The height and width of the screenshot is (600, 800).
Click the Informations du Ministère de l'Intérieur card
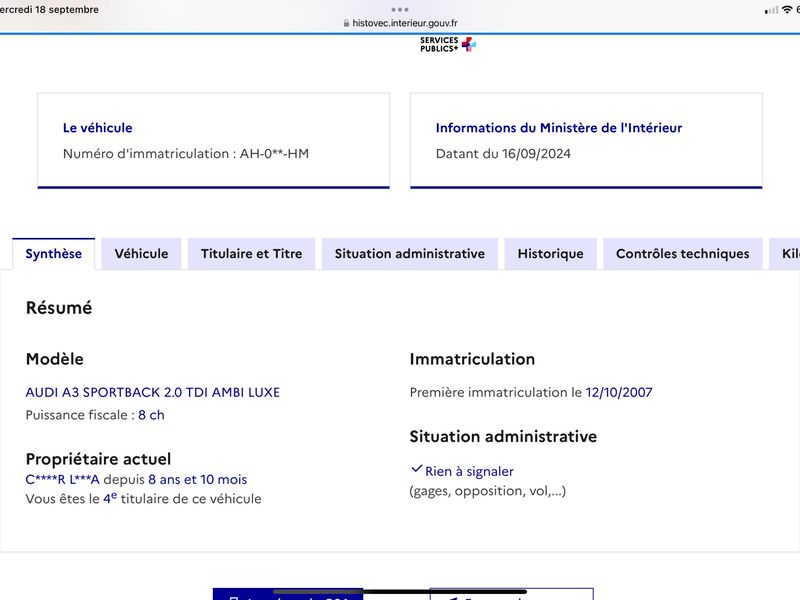click(x=586, y=141)
